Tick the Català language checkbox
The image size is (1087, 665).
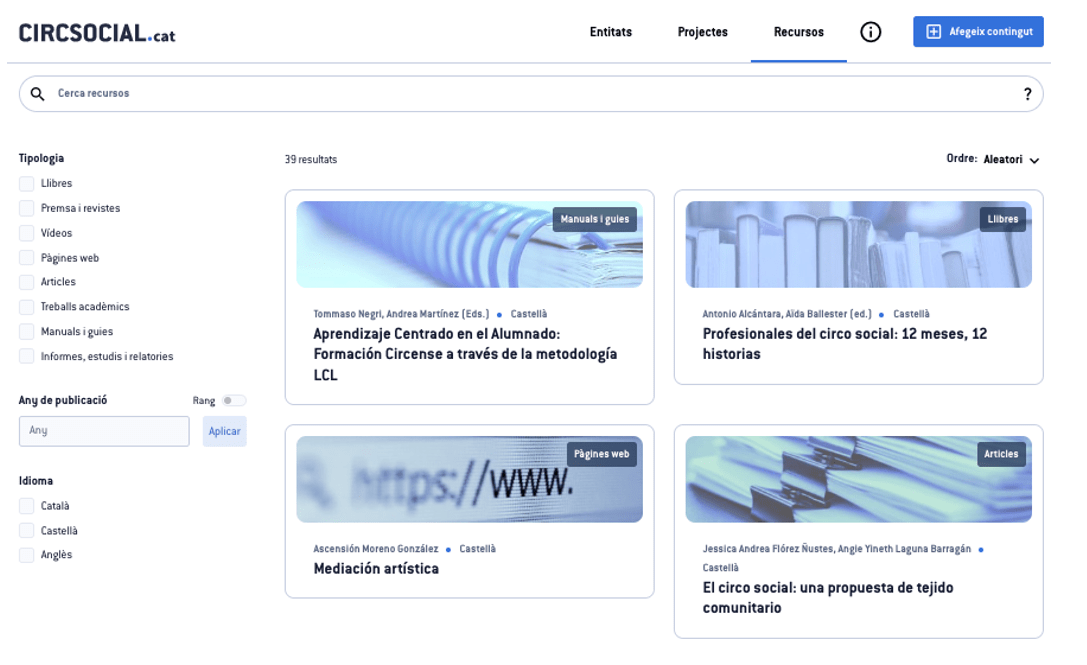(27, 506)
